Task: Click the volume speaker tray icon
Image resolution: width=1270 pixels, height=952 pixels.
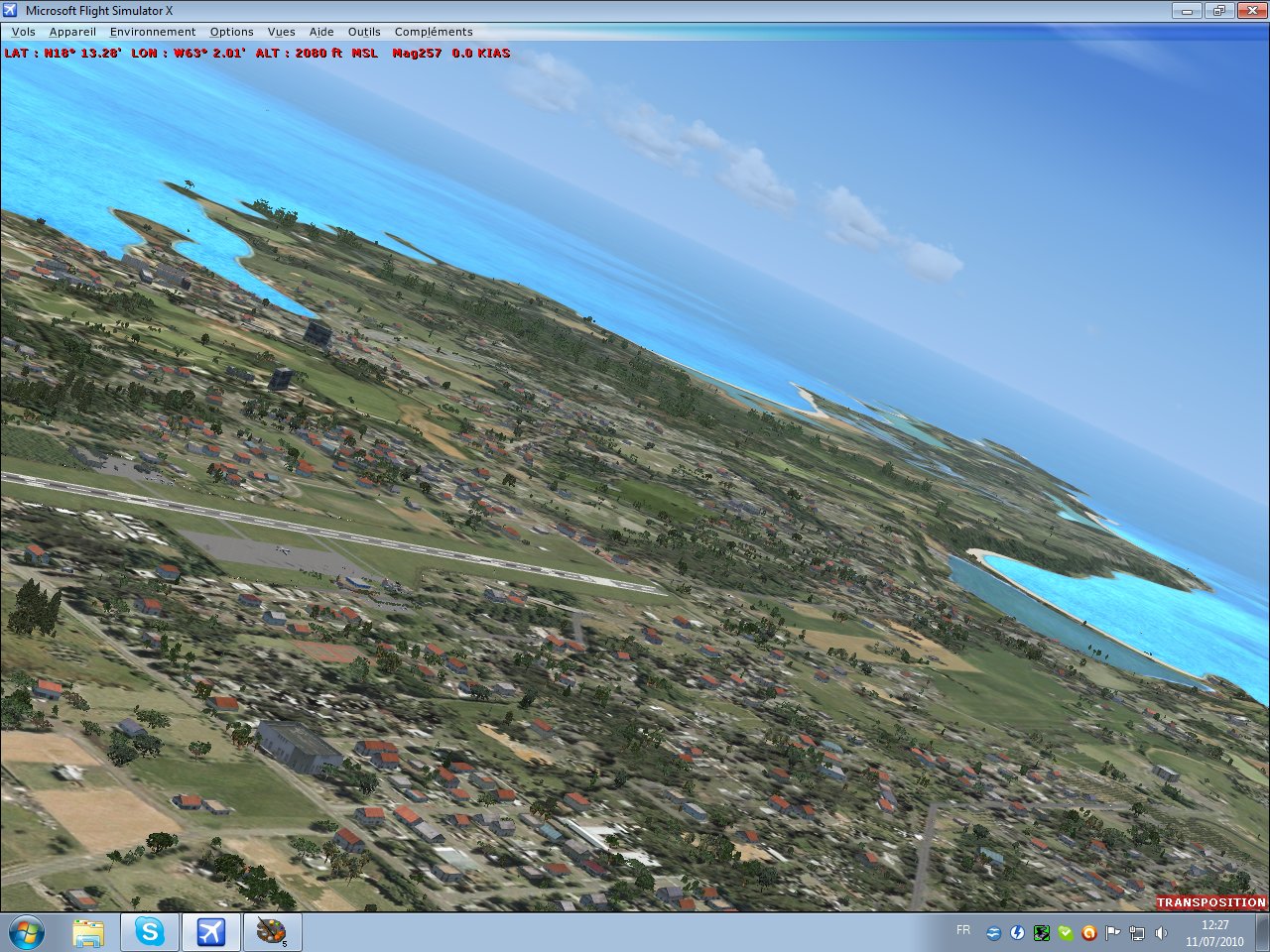Action: click(1161, 933)
